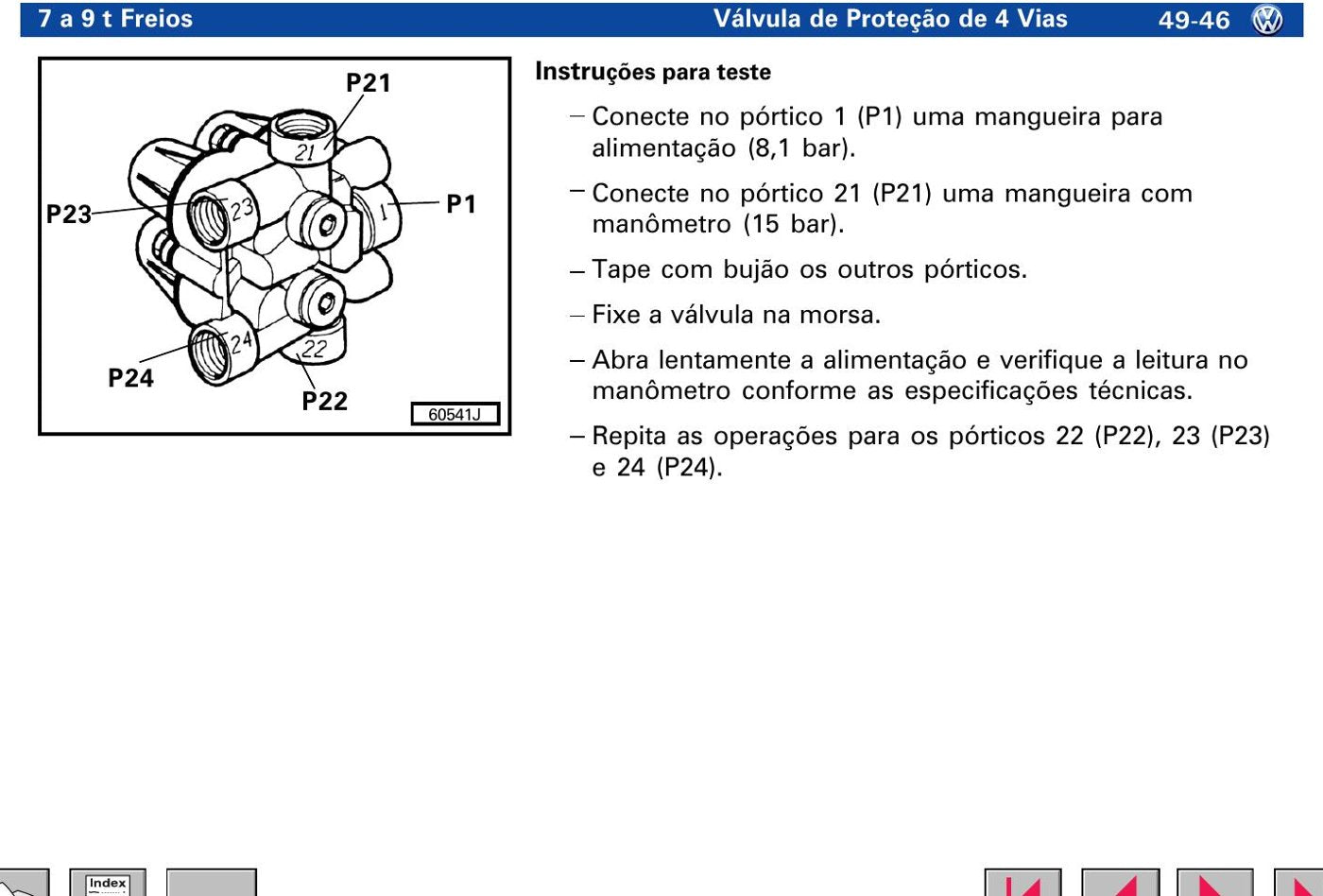Click the P21 label in the diagram
The height and width of the screenshot is (896, 1323).
pyautogui.click(x=368, y=83)
